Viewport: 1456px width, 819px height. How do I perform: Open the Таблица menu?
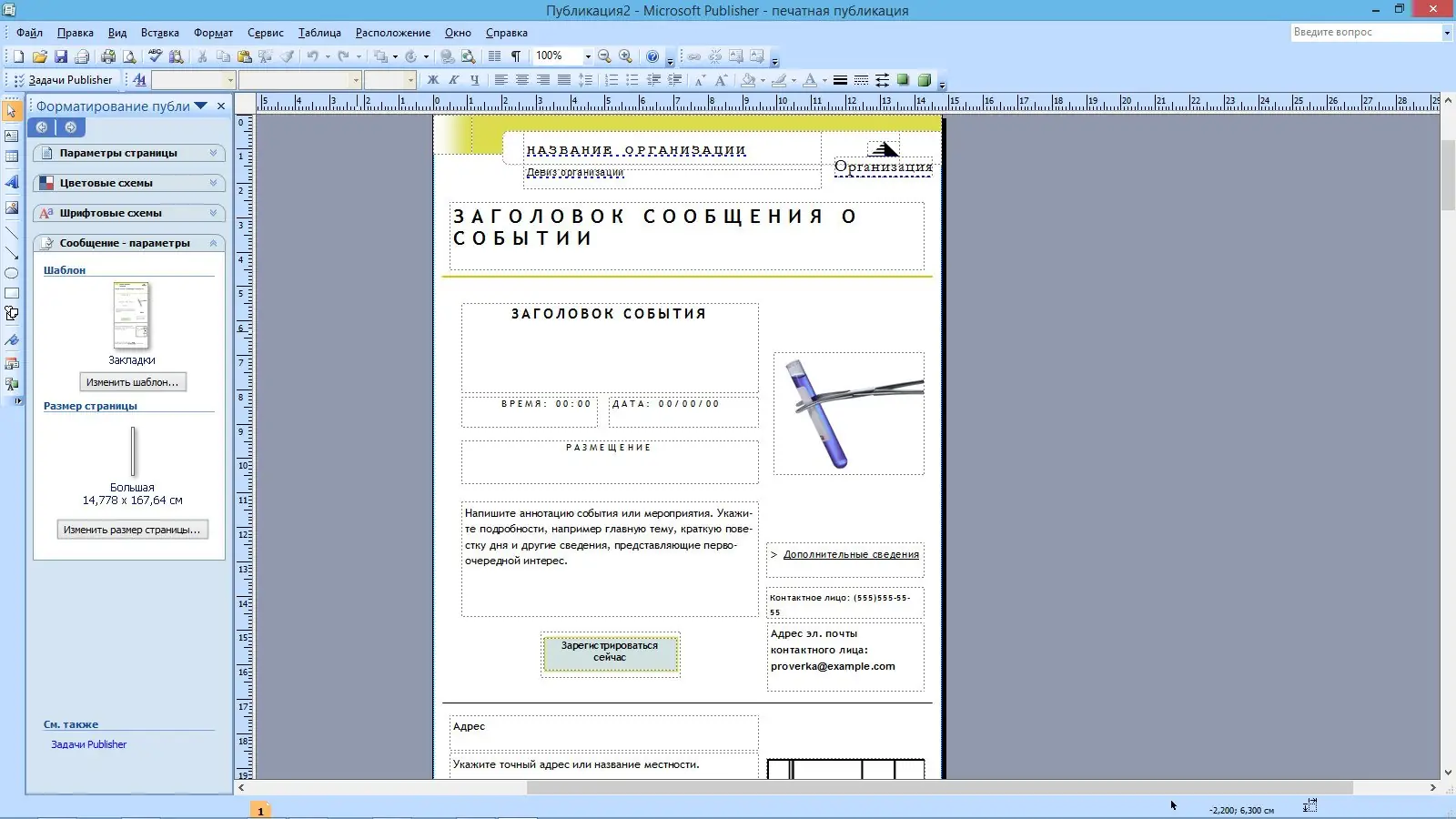[319, 33]
